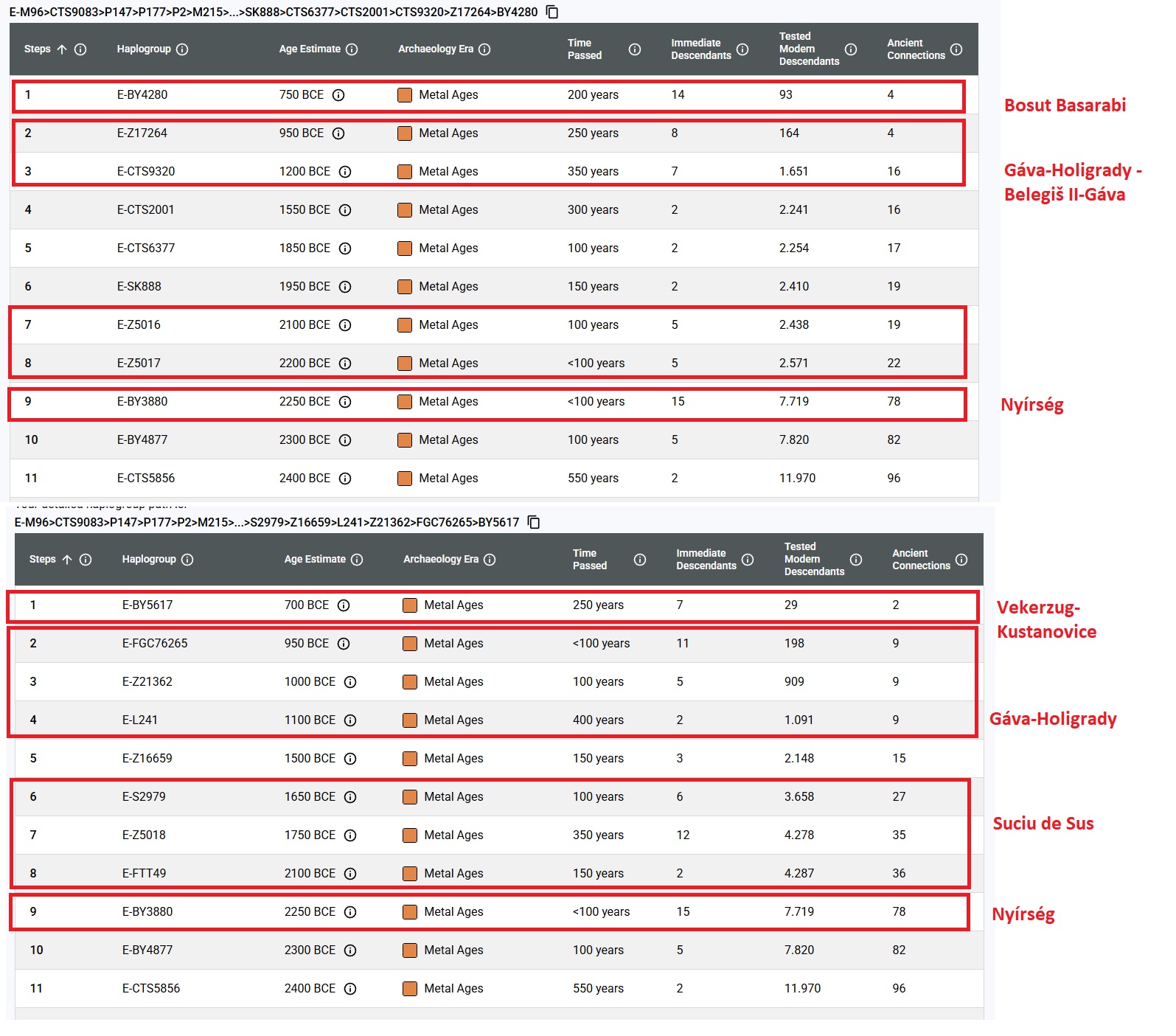Click the info icon next to 1500 BCE
The image size is (1176, 1036).
[x=350, y=759]
